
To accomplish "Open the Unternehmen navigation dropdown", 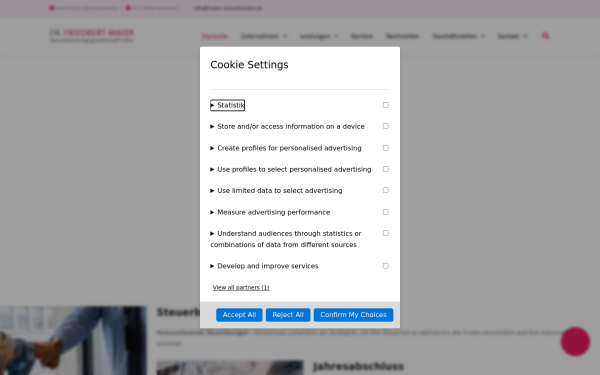I will [264, 36].
